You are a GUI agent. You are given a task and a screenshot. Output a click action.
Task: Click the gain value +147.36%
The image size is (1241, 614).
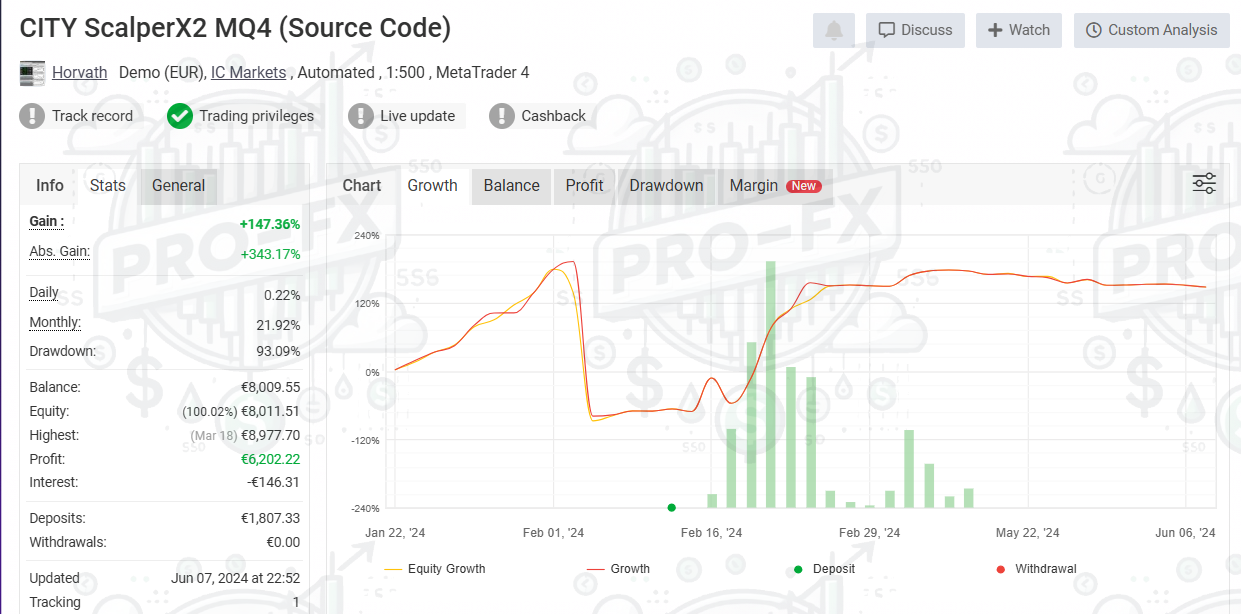click(270, 225)
